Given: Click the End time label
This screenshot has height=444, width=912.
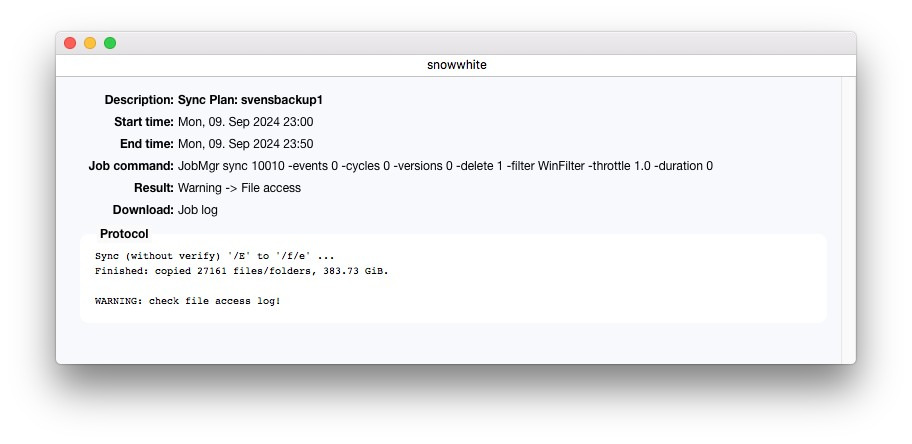Looking at the screenshot, I should pyautogui.click(x=146, y=144).
